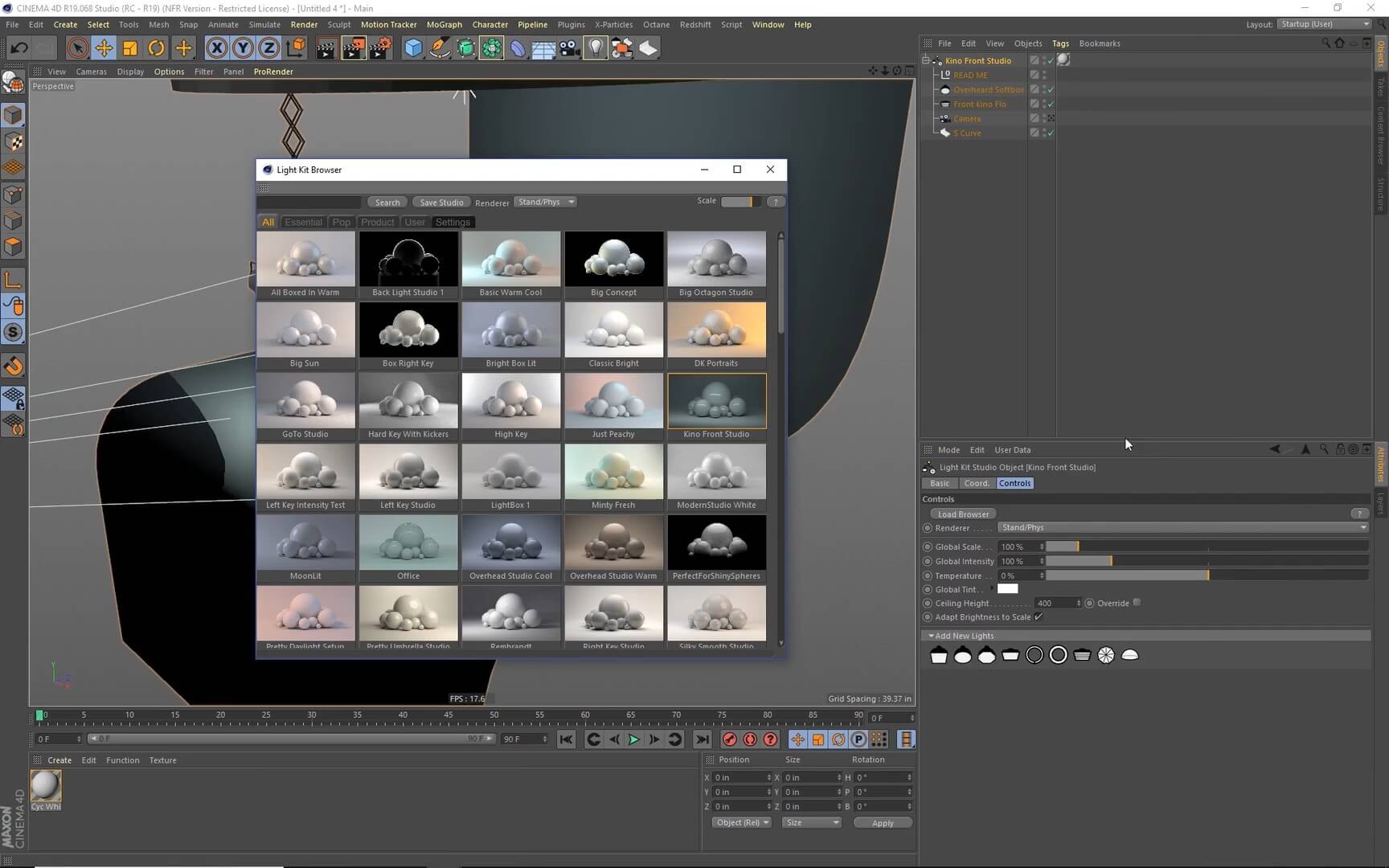Switch to Coord. attributes tab

pyautogui.click(x=977, y=484)
